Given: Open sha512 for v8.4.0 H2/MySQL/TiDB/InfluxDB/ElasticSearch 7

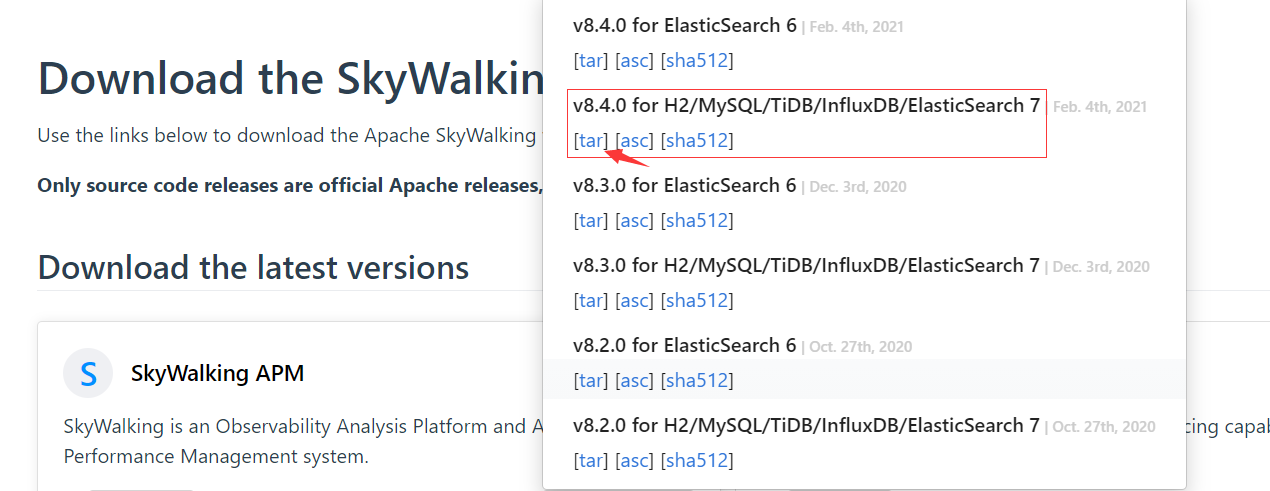Looking at the screenshot, I should click(x=697, y=140).
